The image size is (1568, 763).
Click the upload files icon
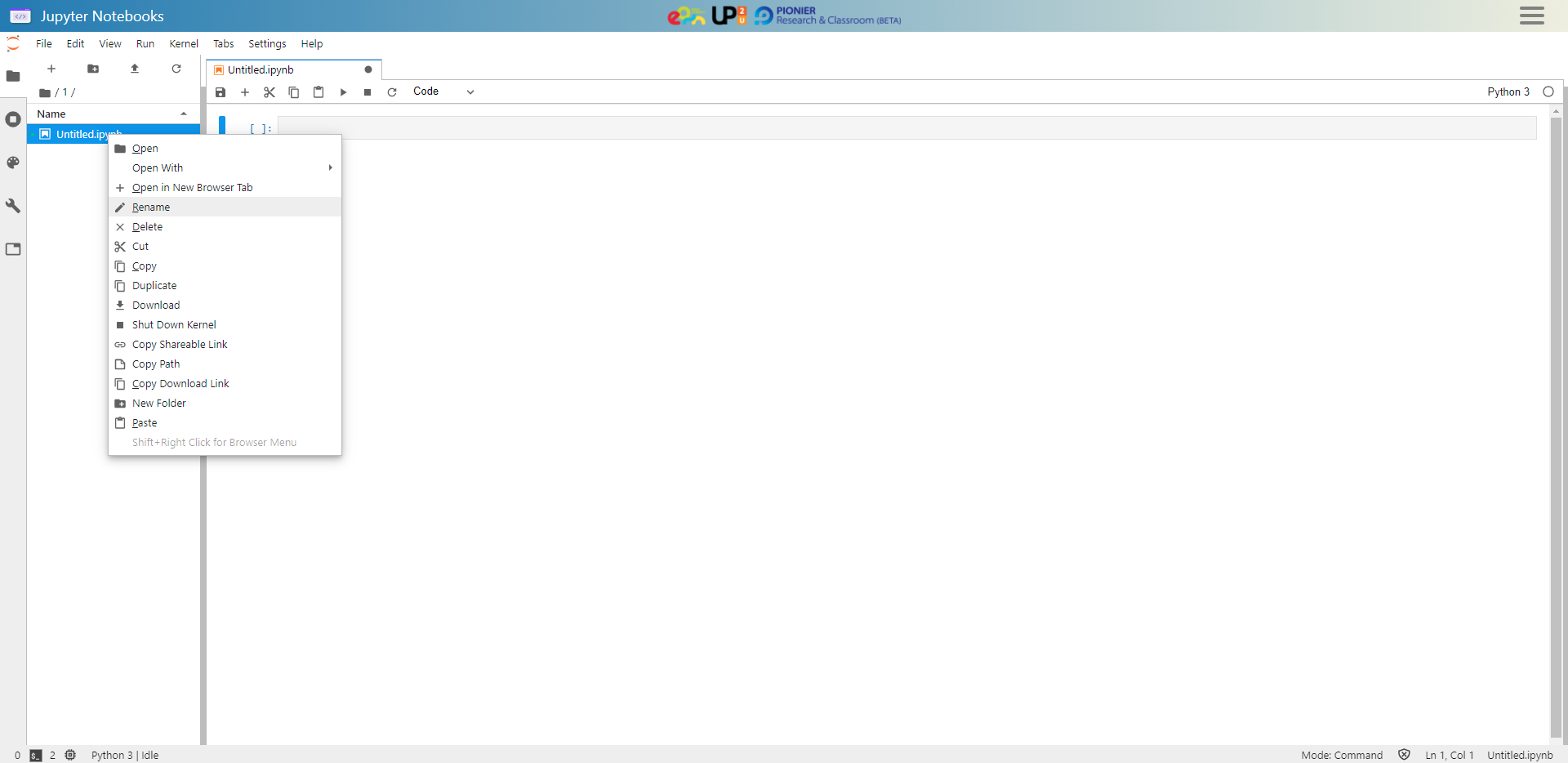pos(135,69)
